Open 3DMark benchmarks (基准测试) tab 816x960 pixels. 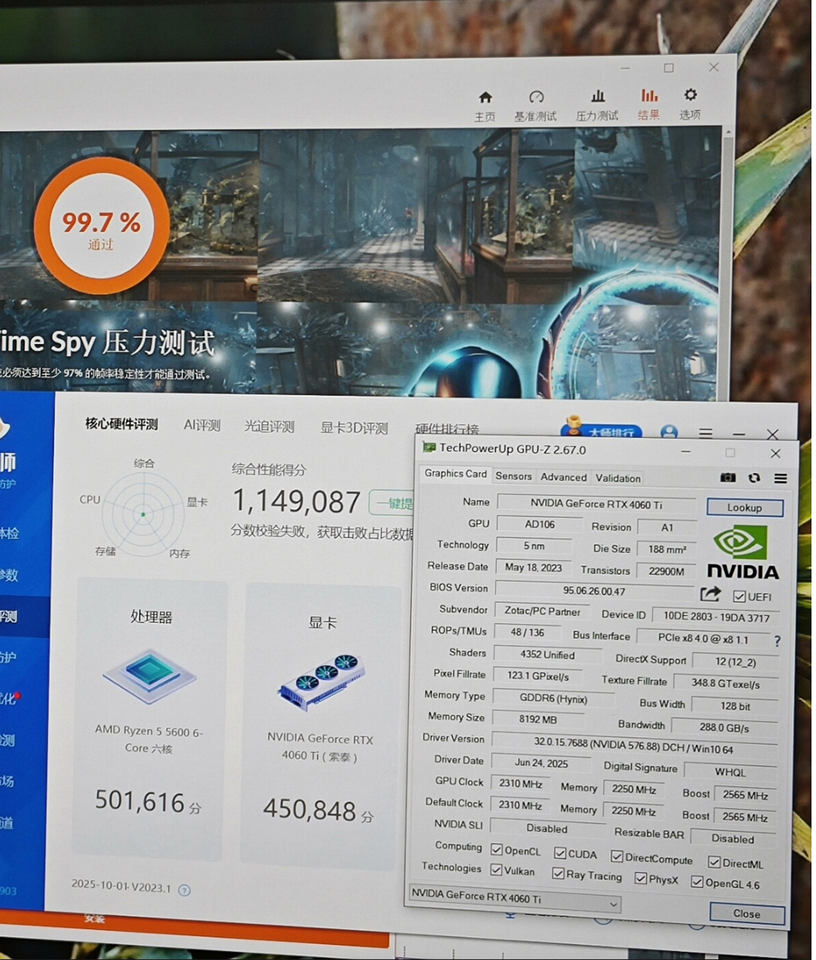click(x=536, y=105)
